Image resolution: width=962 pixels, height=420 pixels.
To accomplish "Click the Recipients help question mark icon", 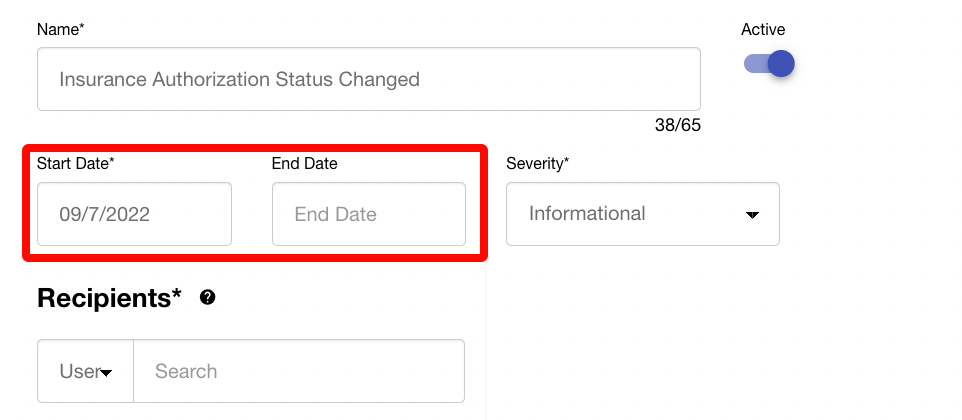I will click(208, 297).
